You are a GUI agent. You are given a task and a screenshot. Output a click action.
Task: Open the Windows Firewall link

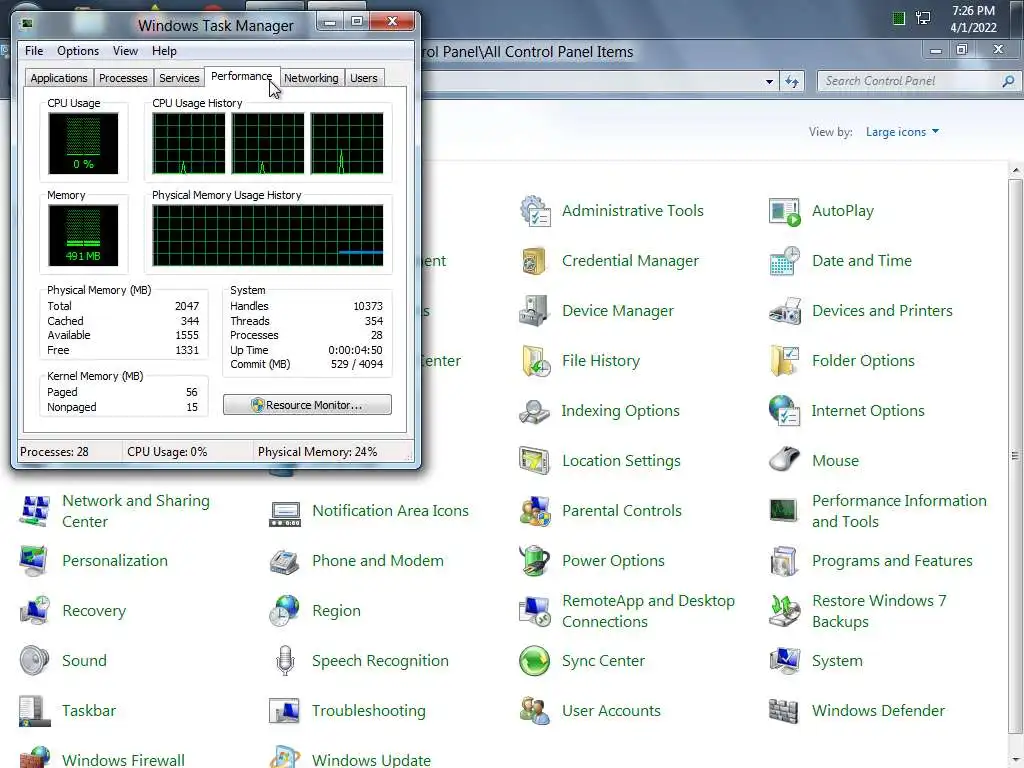[x=123, y=760]
